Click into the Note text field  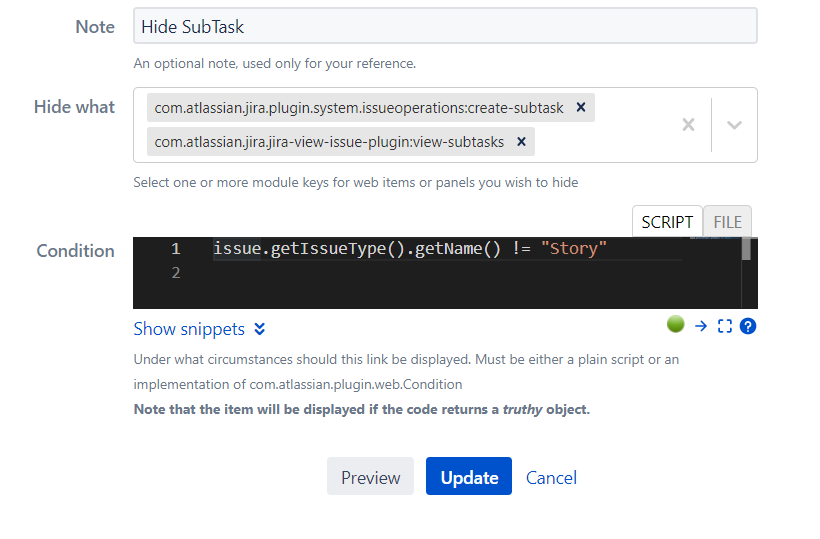click(445, 27)
